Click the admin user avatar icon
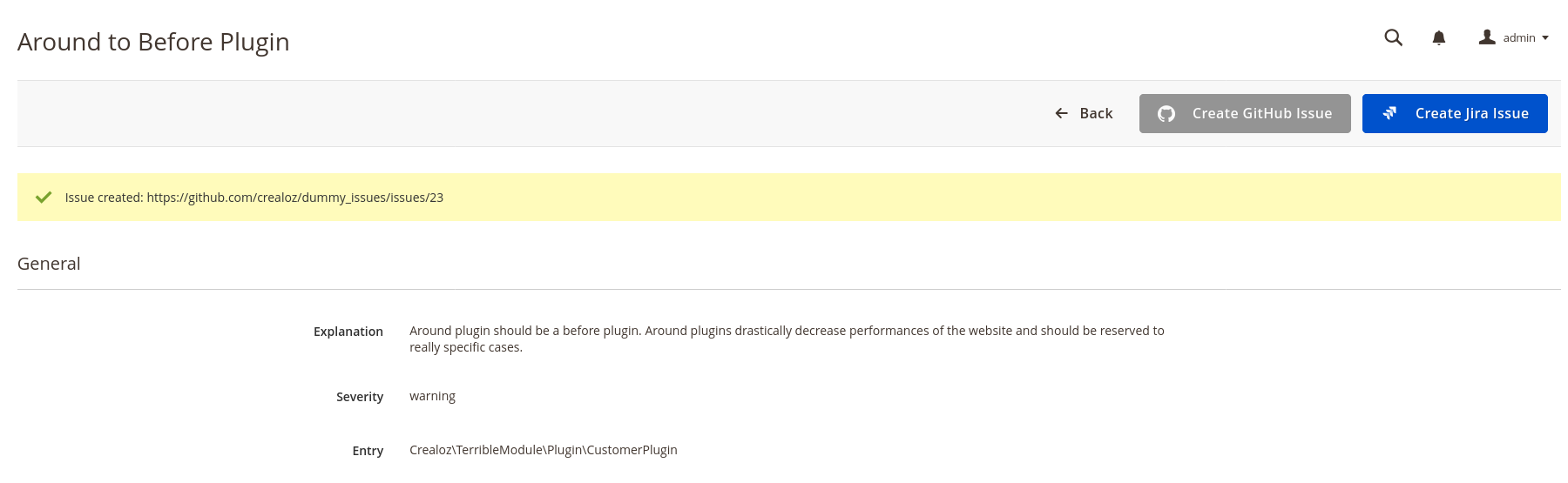Screen dimensions: 1568x483 pyautogui.click(x=1487, y=37)
